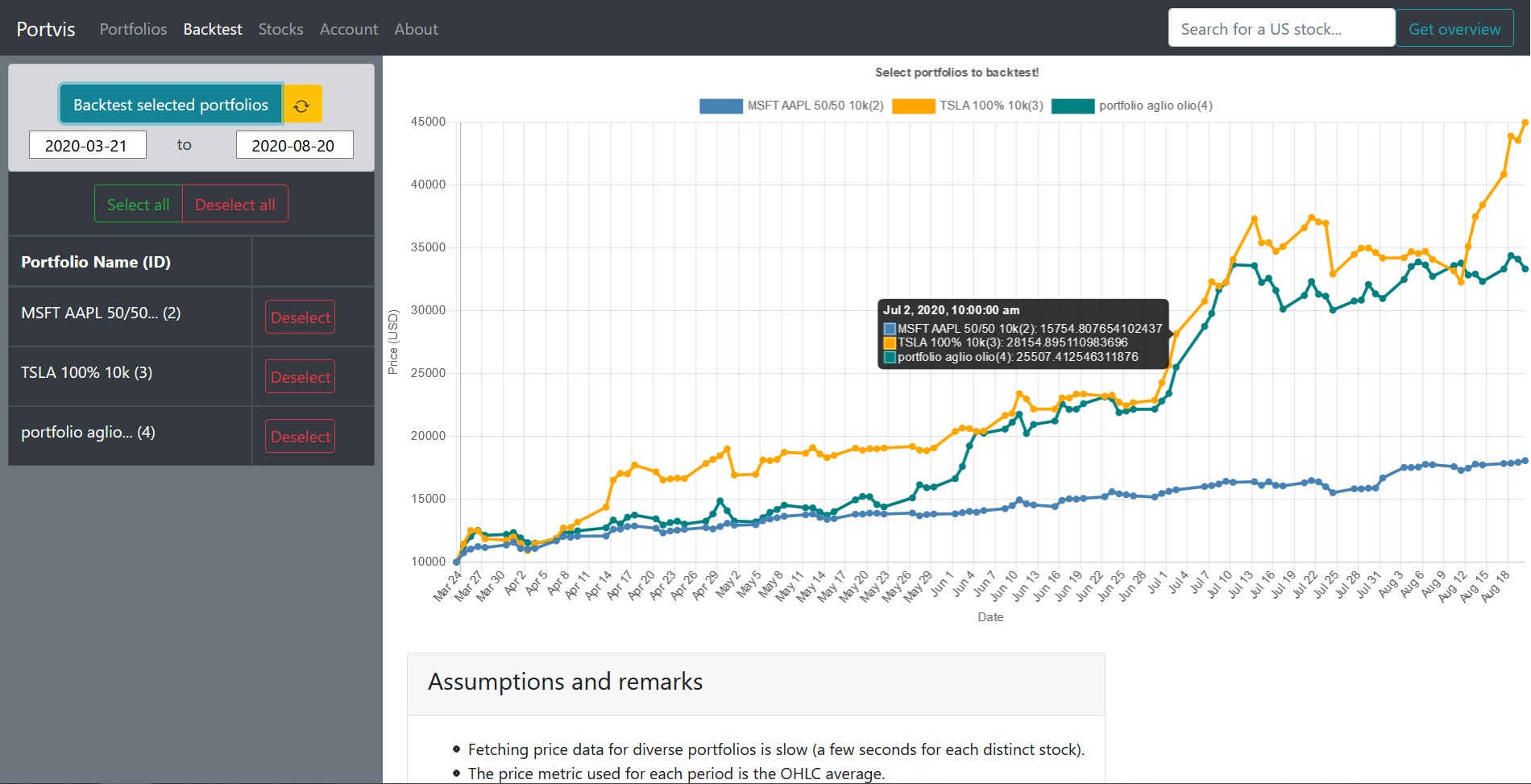This screenshot has width=1531, height=784.
Task: Click the Jul 1 x-axis tick label
Action: click(1156, 582)
